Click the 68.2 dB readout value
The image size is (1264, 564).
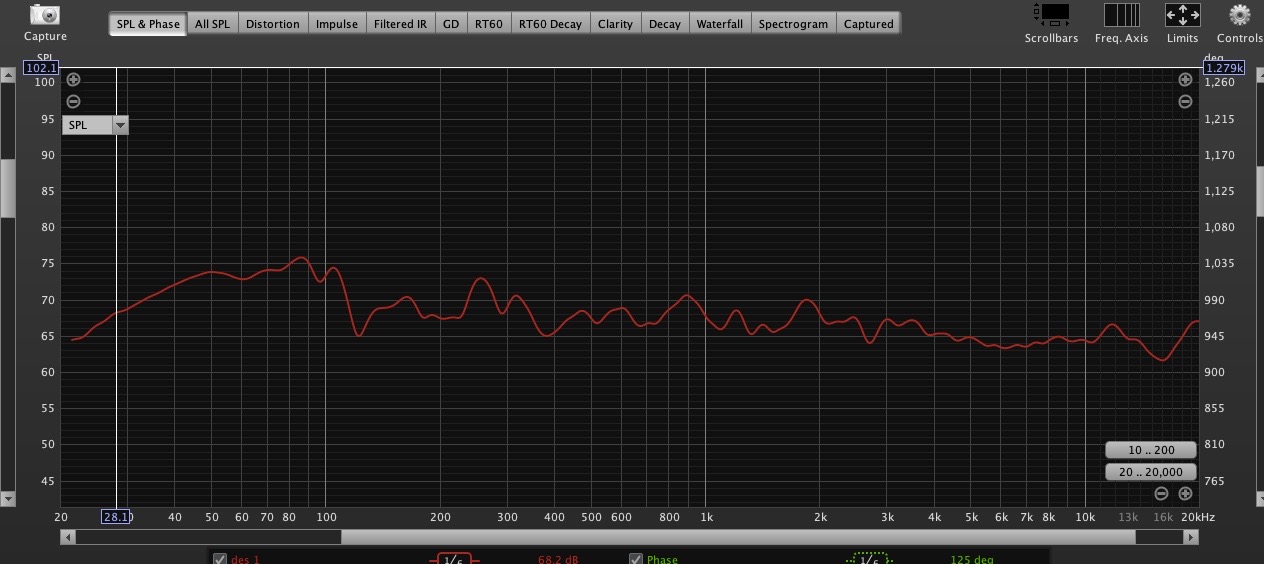[559, 559]
